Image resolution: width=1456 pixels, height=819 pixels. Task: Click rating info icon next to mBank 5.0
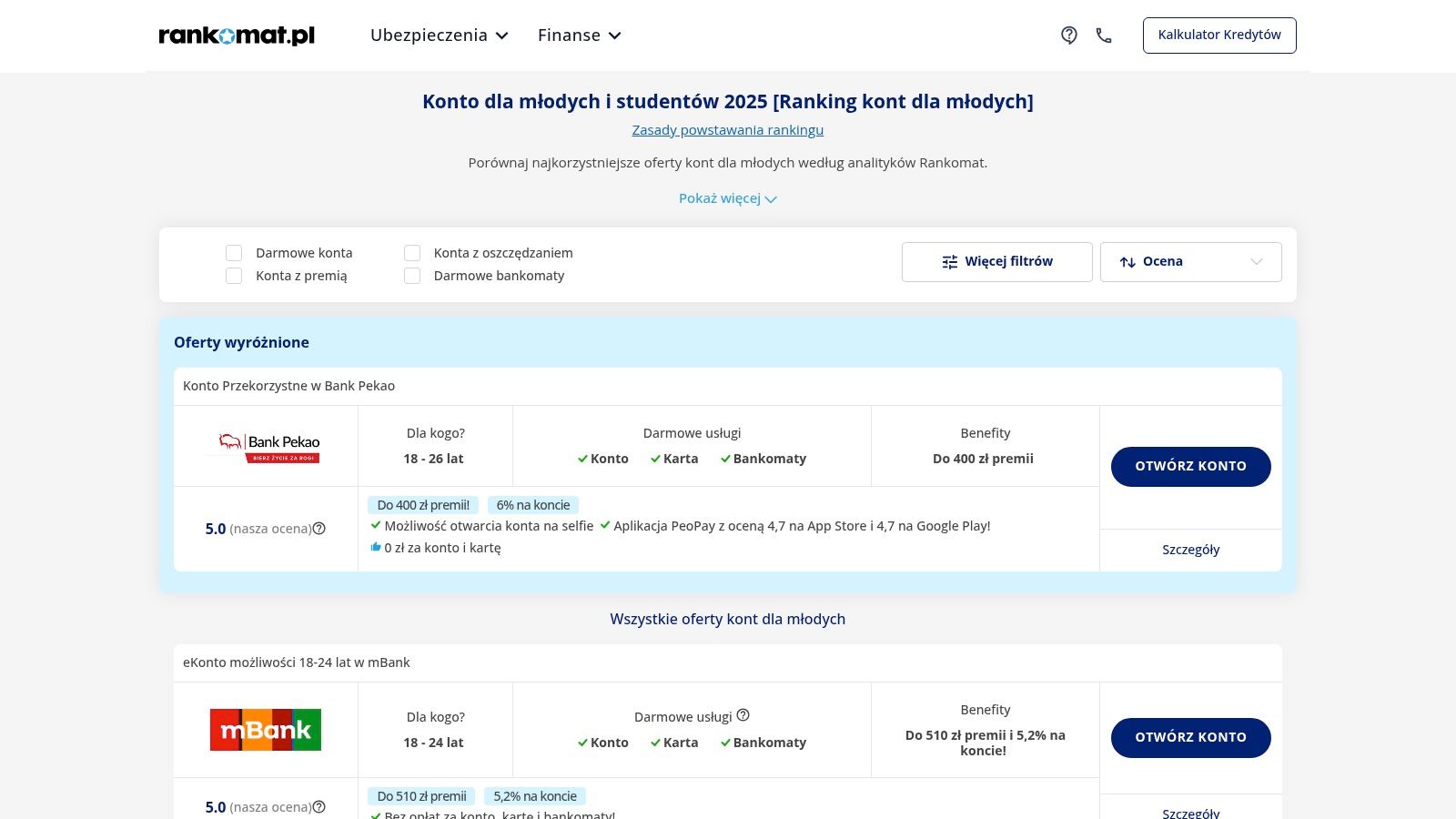point(319,807)
